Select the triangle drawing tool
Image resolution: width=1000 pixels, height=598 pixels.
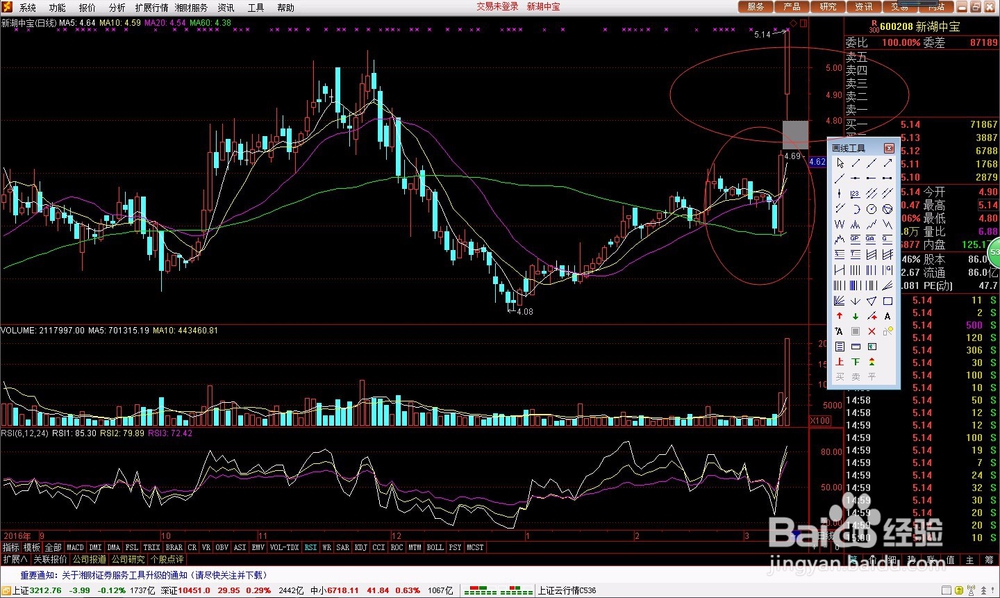tap(871, 300)
